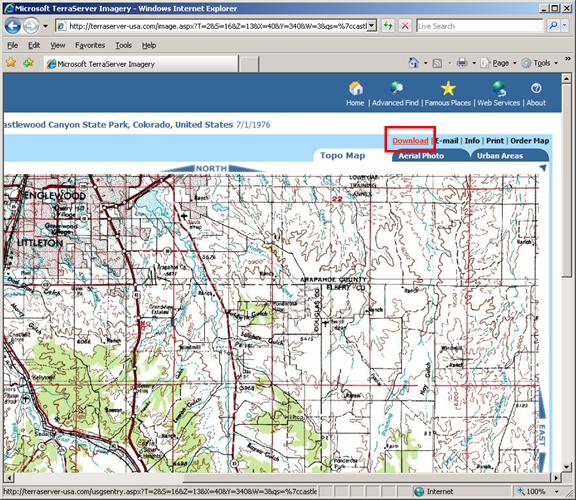
Task: Click the topo map at ENGLEWOOD label
Action: click(55, 196)
